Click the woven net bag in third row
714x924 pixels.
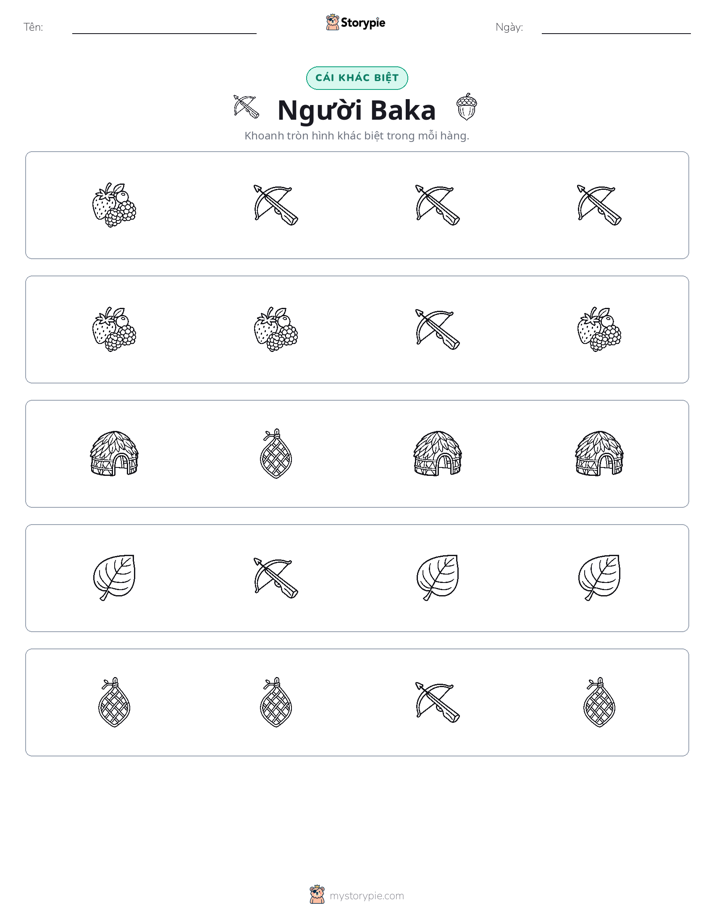(x=276, y=454)
